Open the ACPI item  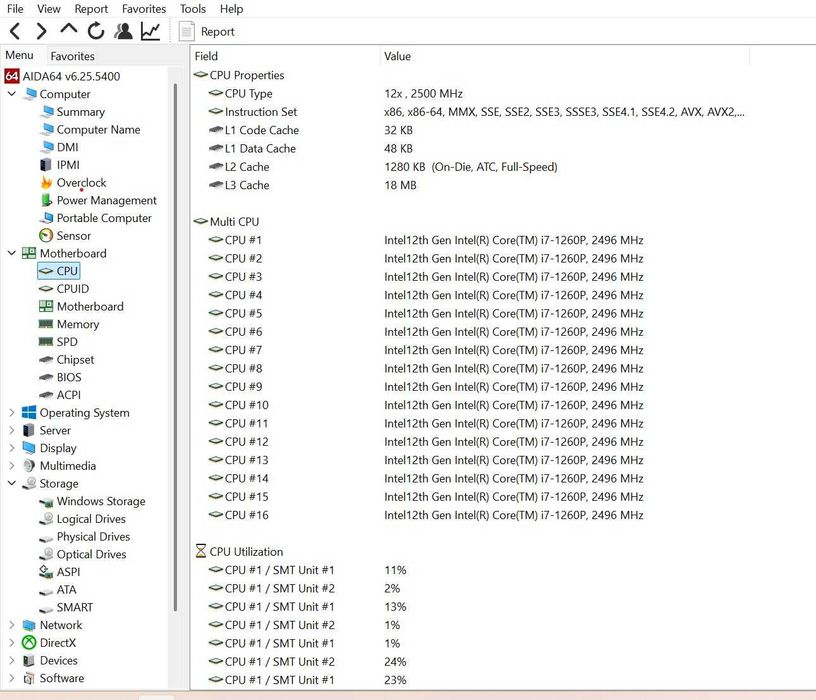click(69, 394)
